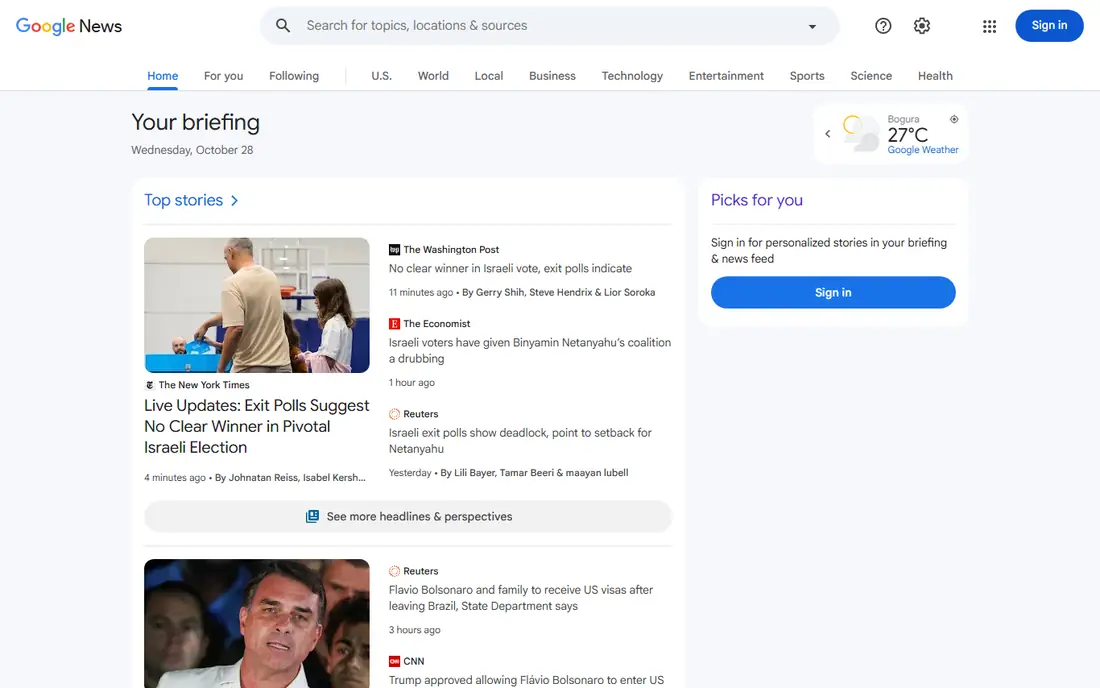Click the 'Bogura' location label
Screen dimensions: 1100x688
(x=903, y=119)
